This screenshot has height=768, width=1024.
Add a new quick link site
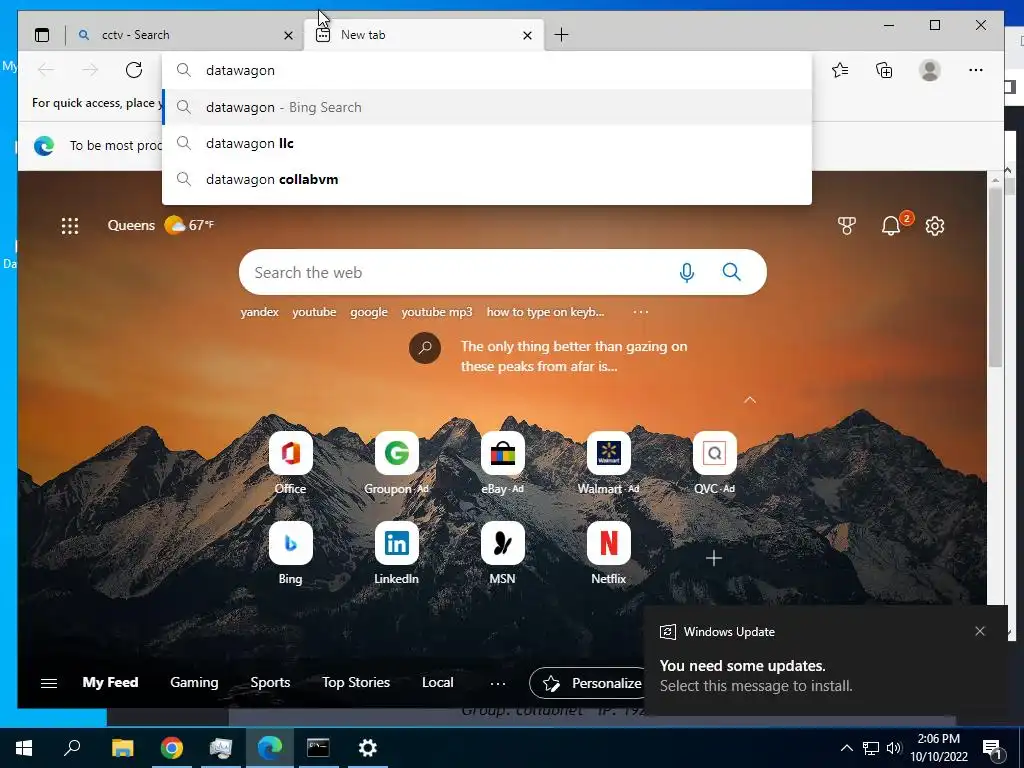714,558
